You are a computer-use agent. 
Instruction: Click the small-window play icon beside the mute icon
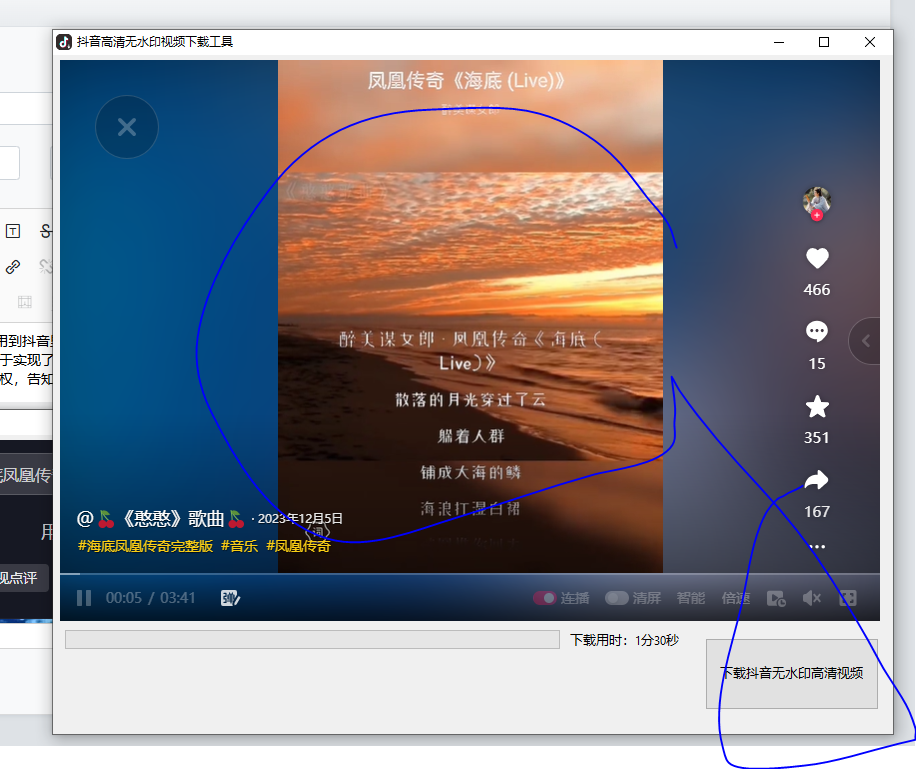(x=776, y=598)
